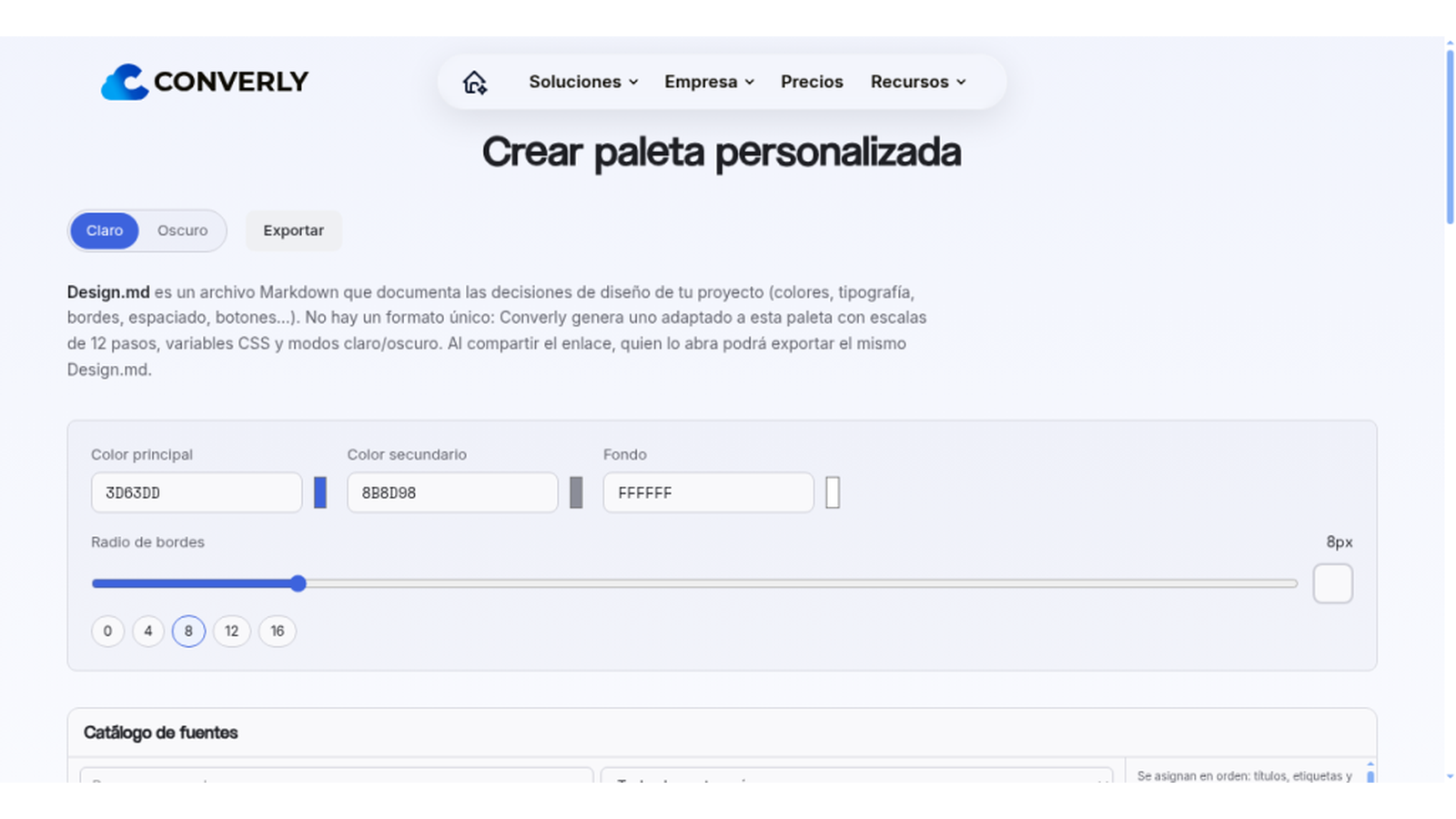The width and height of the screenshot is (1456, 819).
Task: Open the blue Color principal swatch
Action: tap(320, 492)
